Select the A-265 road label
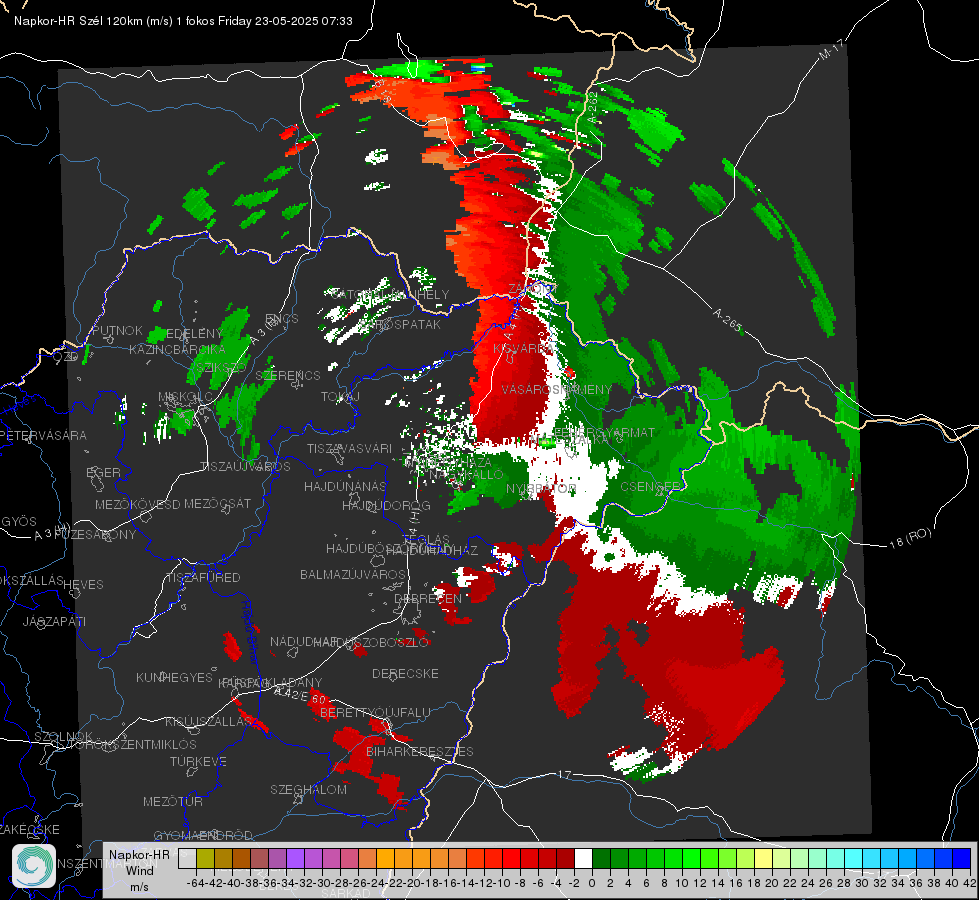 point(727,320)
